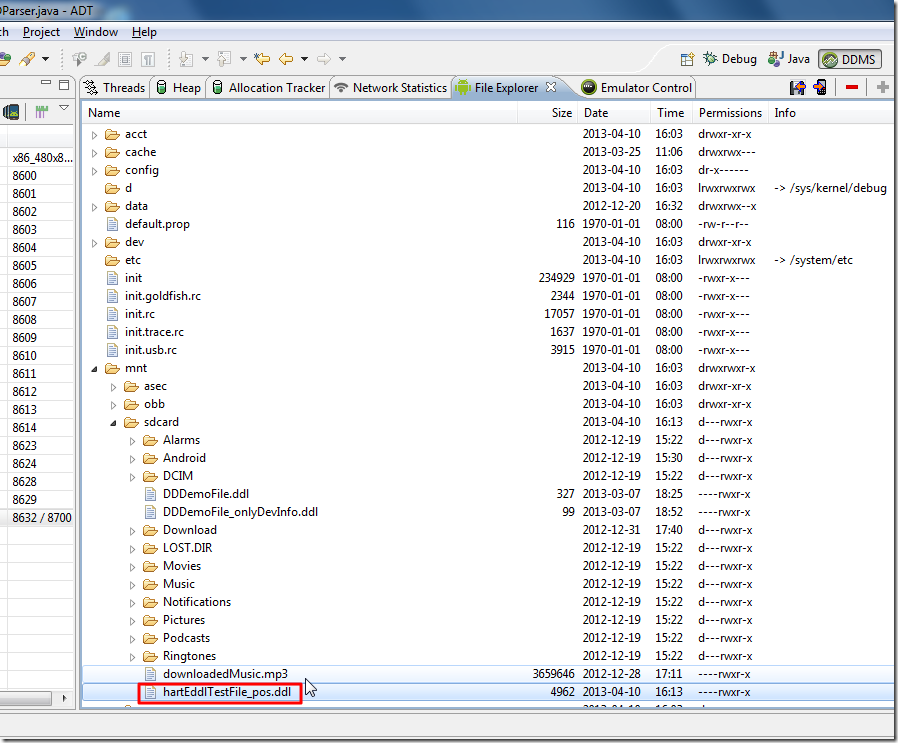The width and height of the screenshot is (898, 743).
Task: Open the Devices view menu triangle
Action: pos(64,108)
